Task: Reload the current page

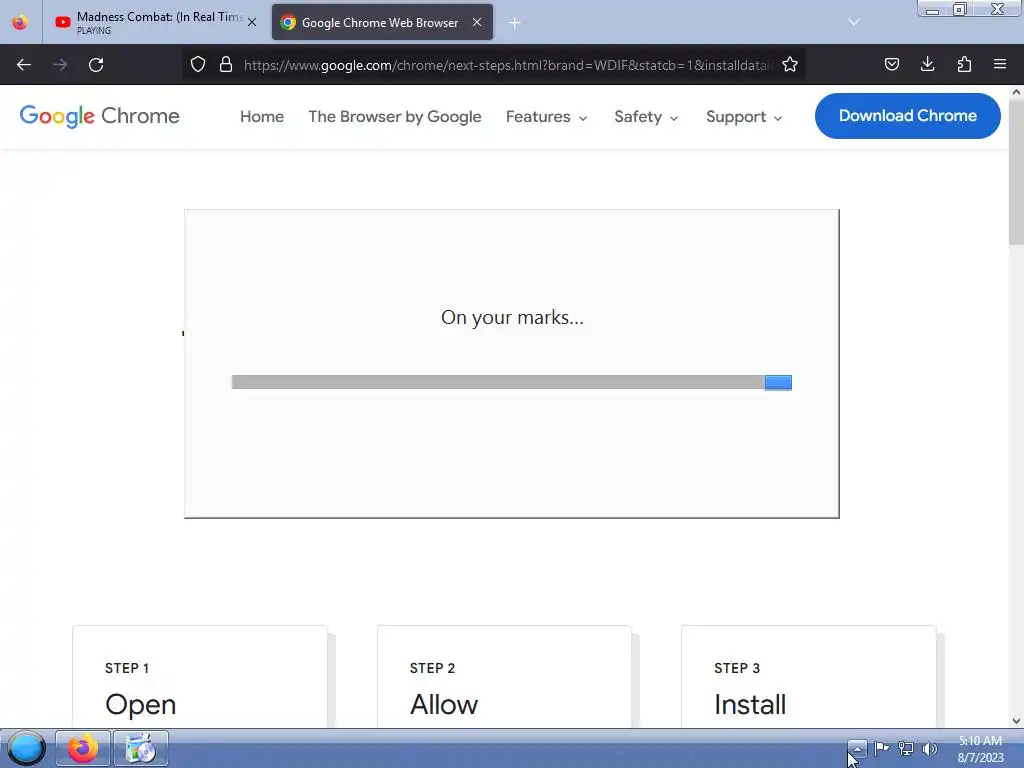Action: pyautogui.click(x=96, y=65)
